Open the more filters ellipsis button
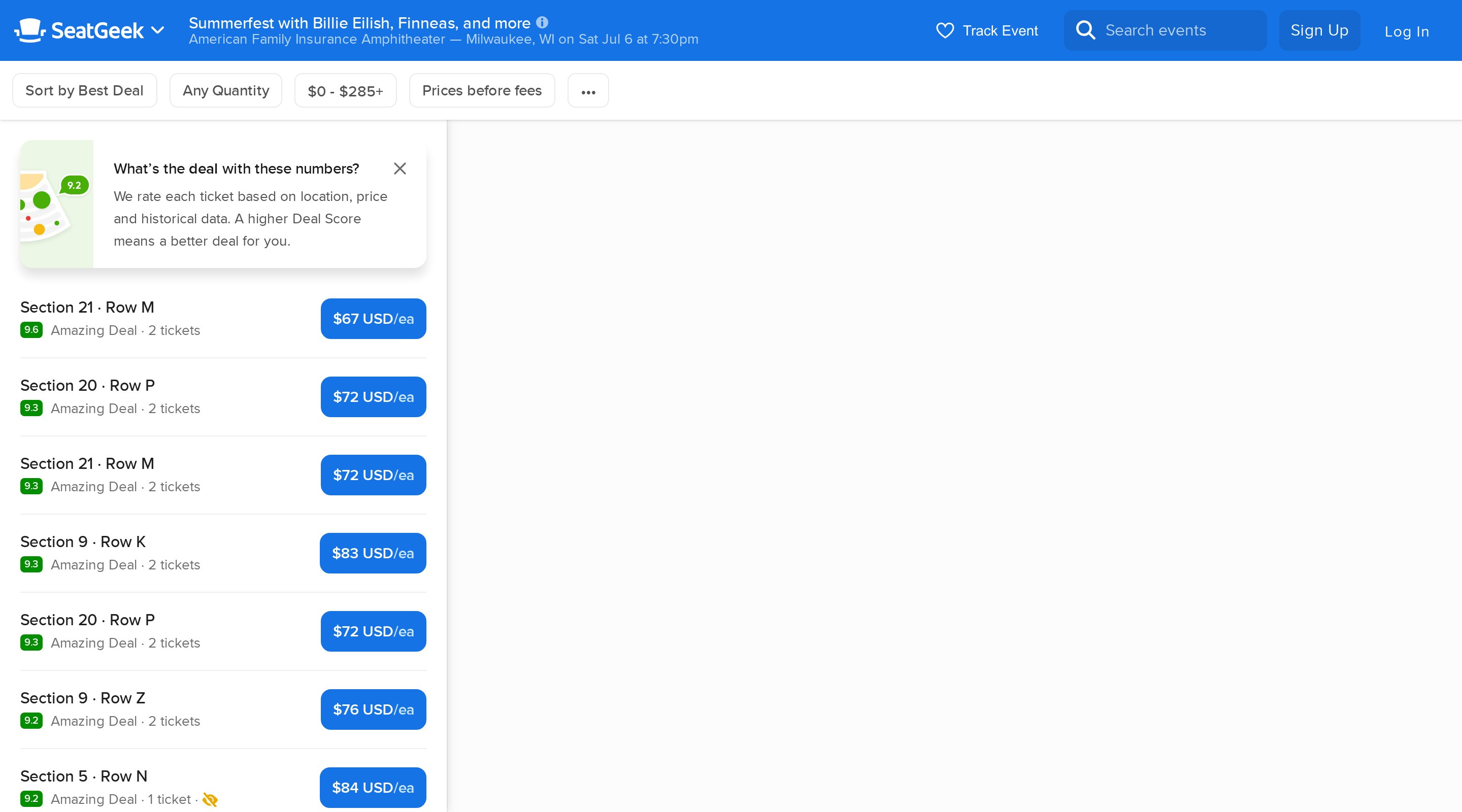This screenshot has width=1462, height=812. [x=588, y=91]
